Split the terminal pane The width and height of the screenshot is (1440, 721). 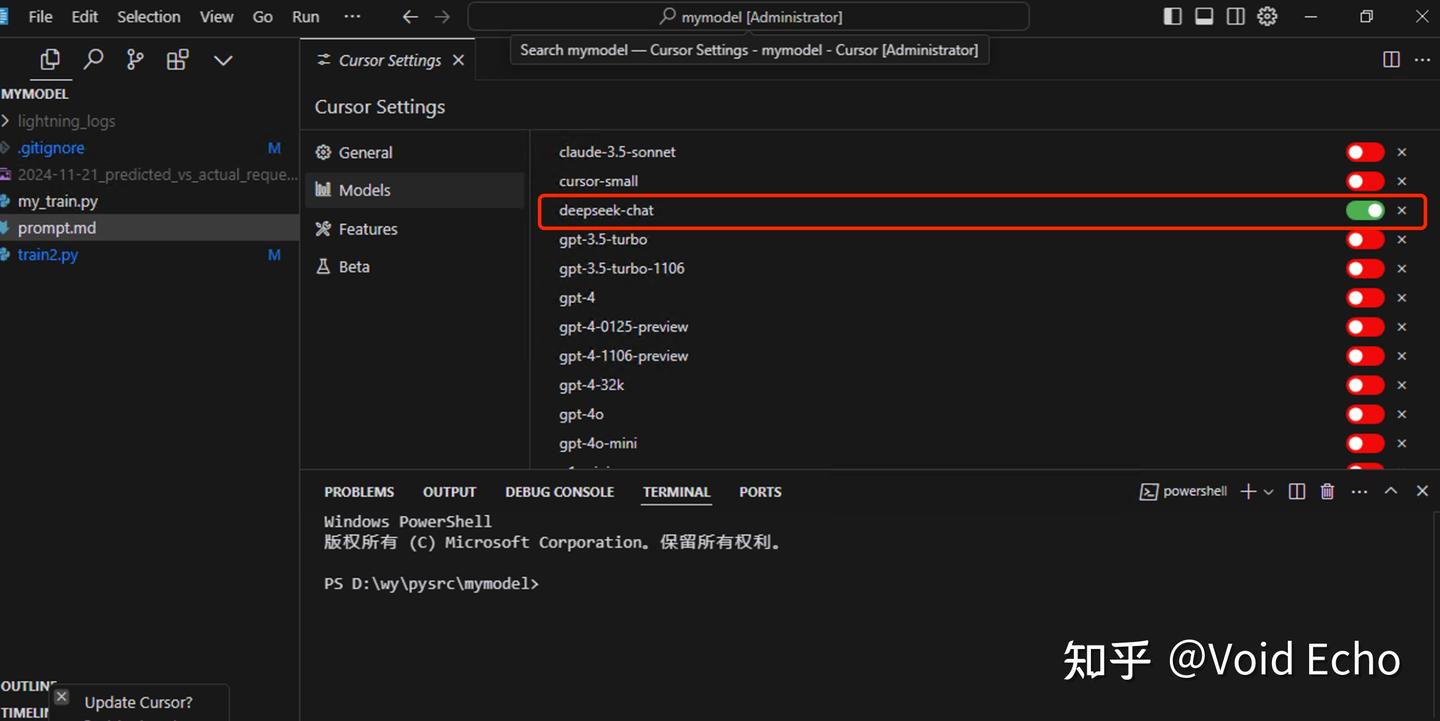tap(1297, 491)
